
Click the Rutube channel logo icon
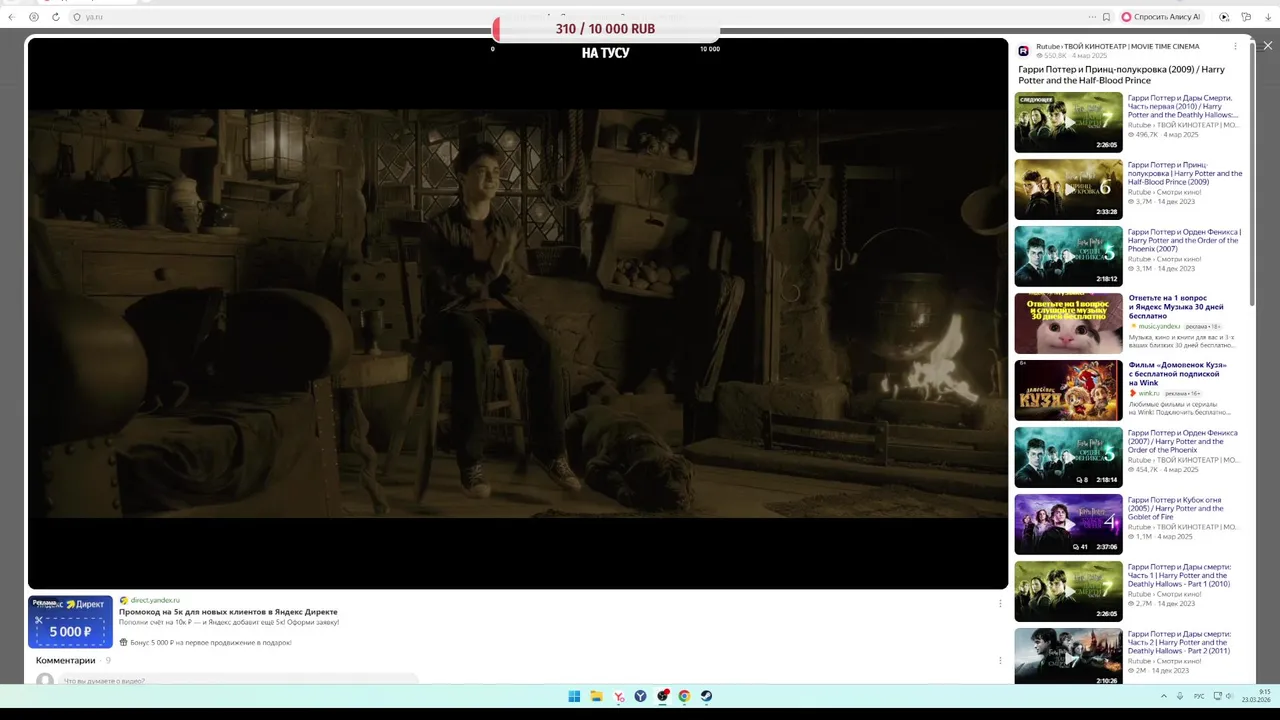point(1024,51)
